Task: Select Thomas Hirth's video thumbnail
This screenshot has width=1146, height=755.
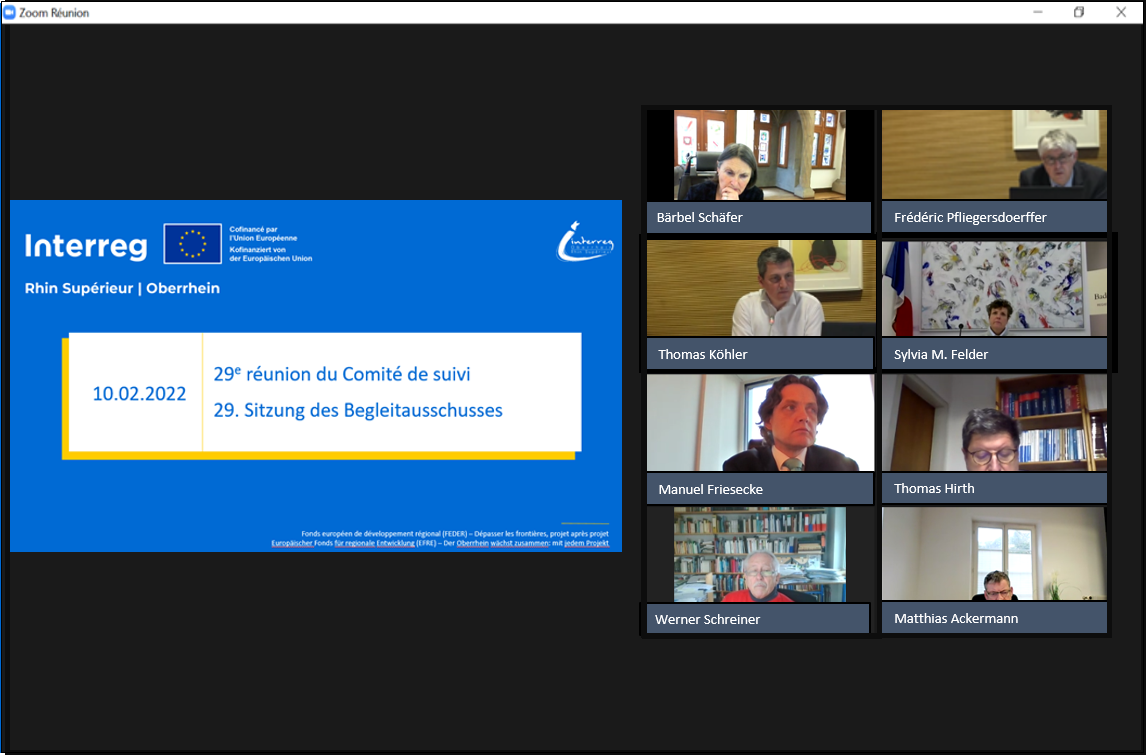Action: pyautogui.click(x=994, y=422)
